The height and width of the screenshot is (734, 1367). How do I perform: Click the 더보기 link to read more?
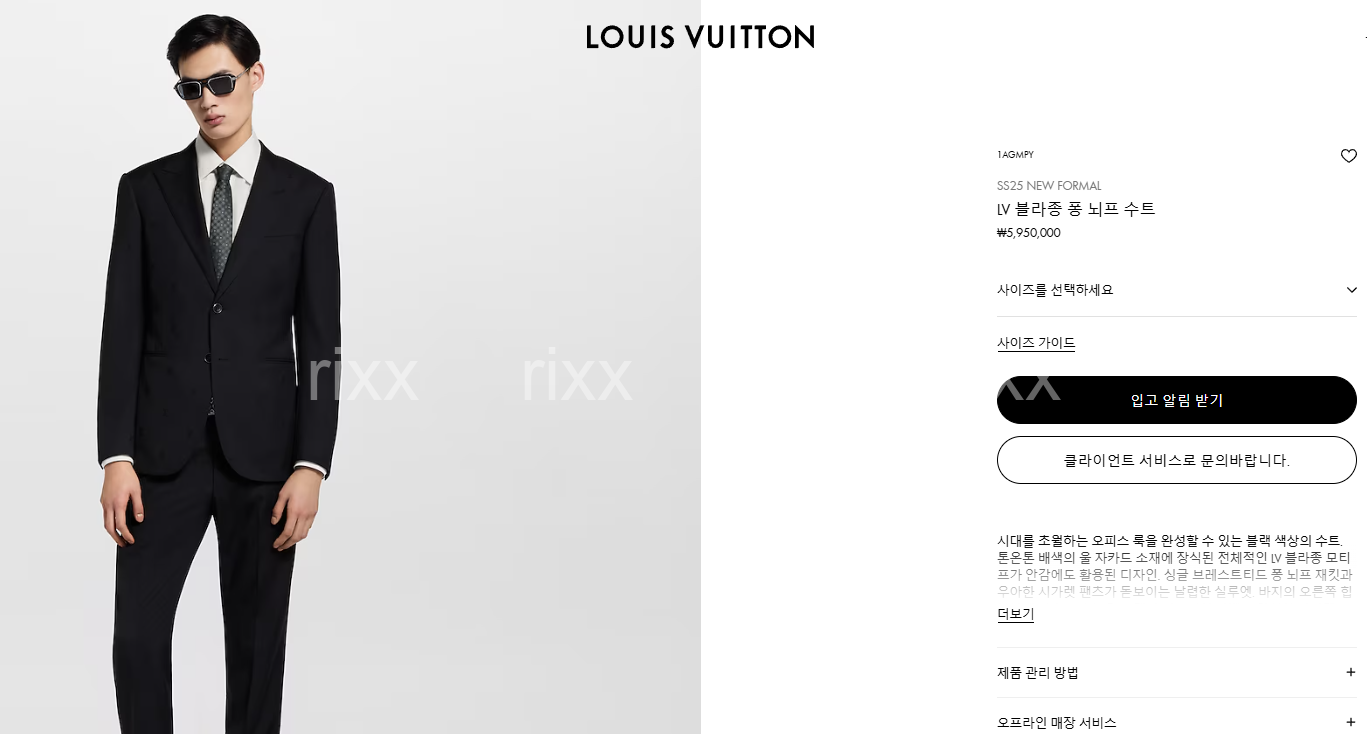(x=1015, y=614)
